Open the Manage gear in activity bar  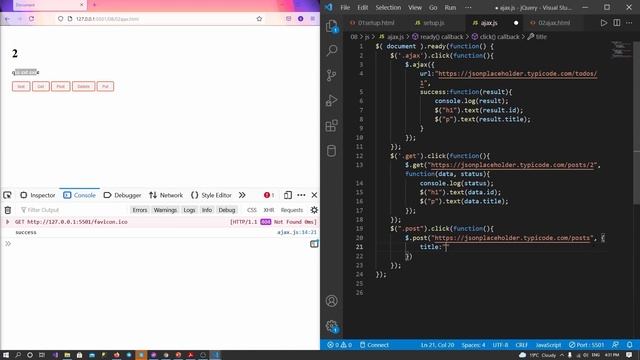tap(331, 326)
